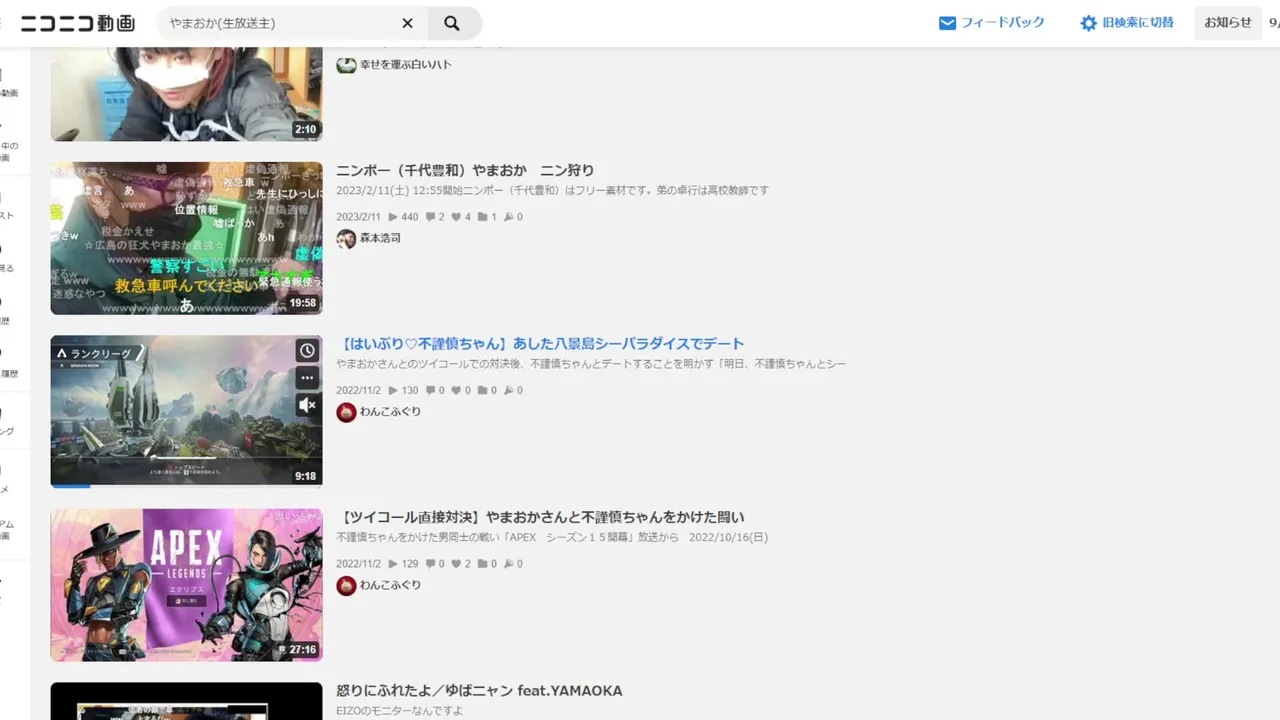Run search with the magnifying glass button

tap(452, 23)
